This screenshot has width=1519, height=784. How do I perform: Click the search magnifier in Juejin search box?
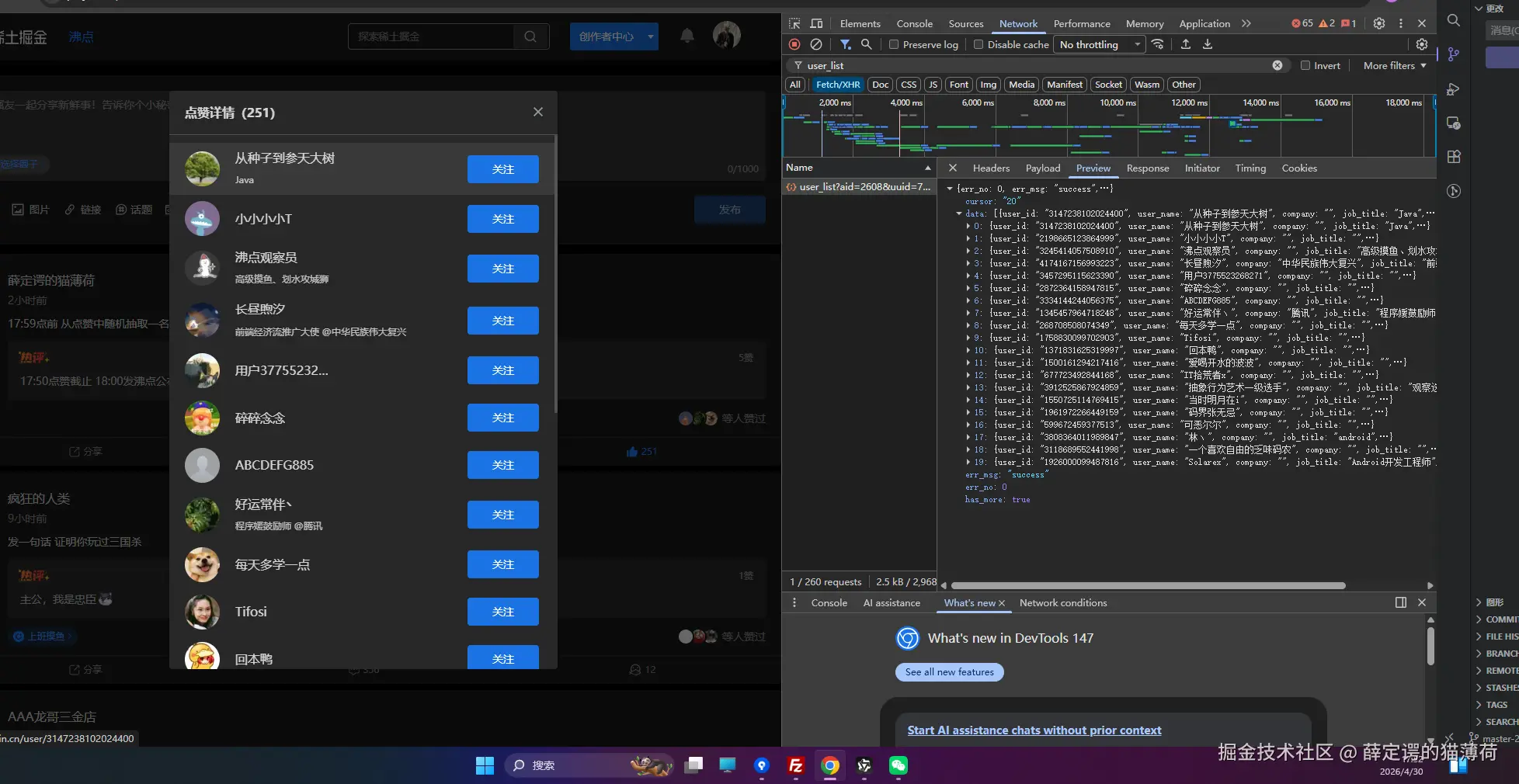pos(530,36)
